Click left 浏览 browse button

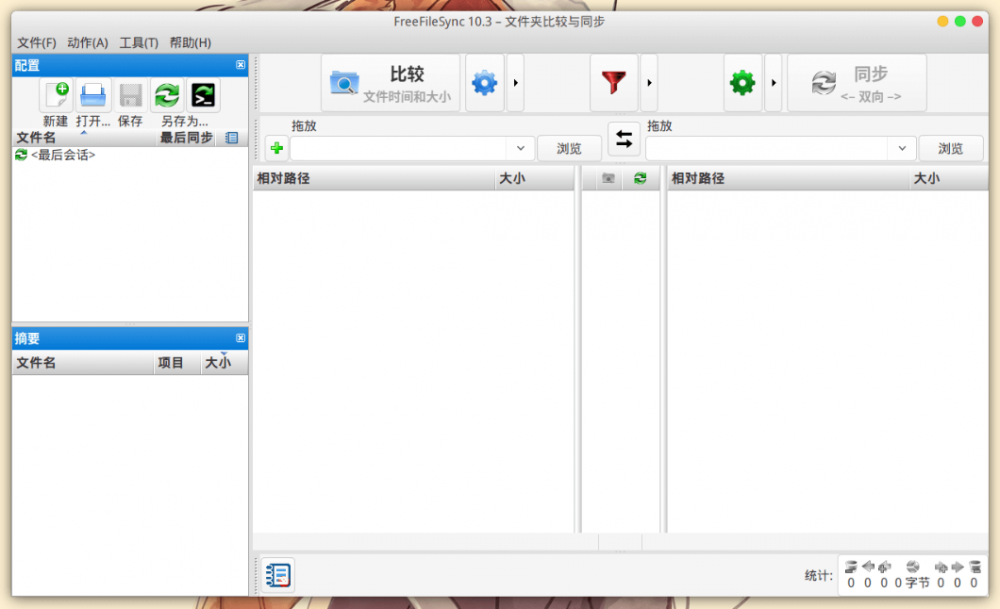(x=569, y=148)
